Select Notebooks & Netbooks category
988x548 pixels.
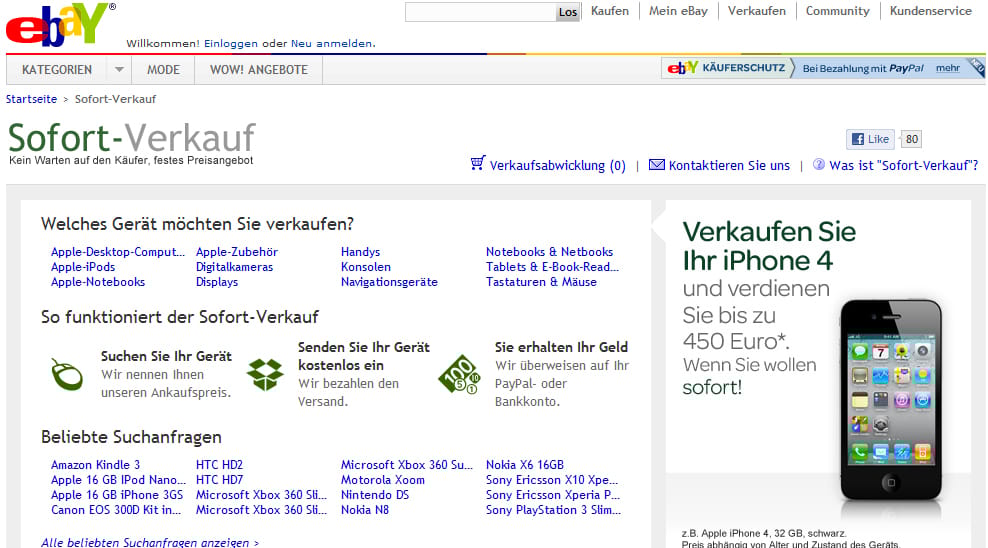(549, 252)
